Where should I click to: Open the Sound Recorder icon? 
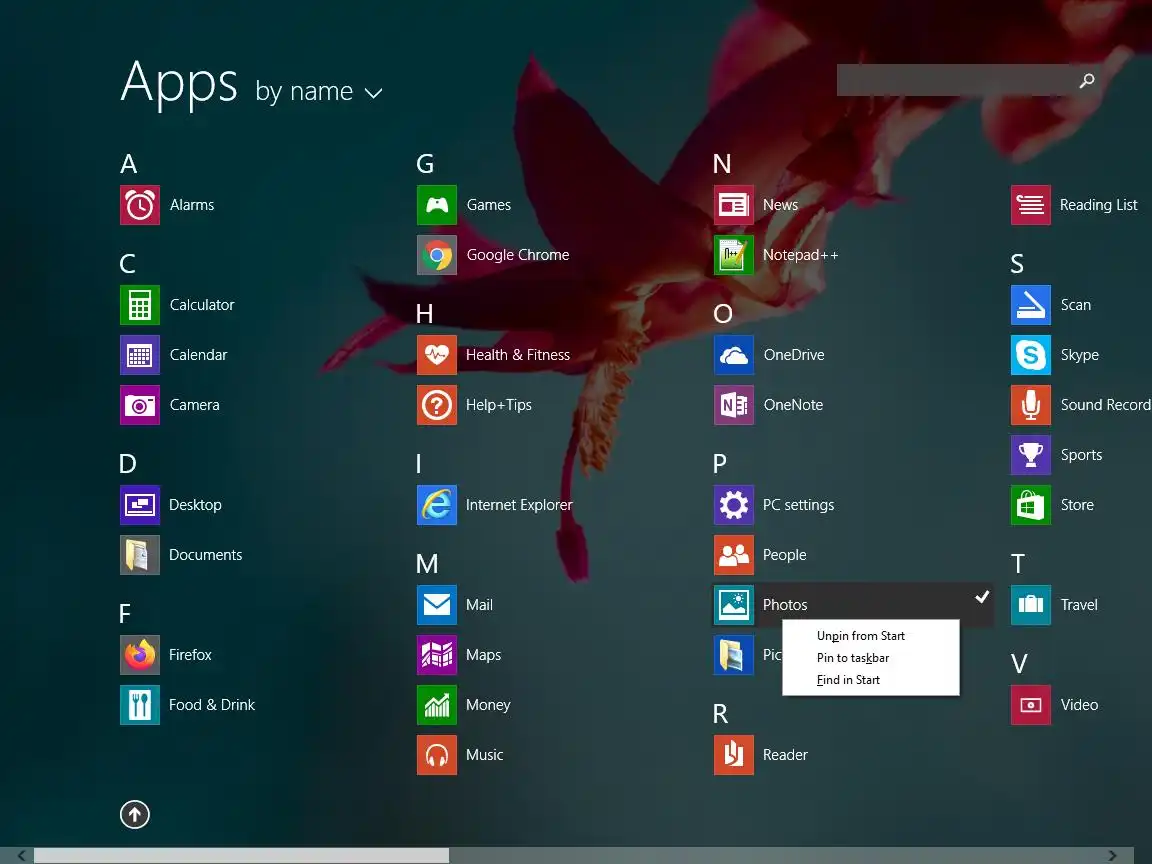1030,405
